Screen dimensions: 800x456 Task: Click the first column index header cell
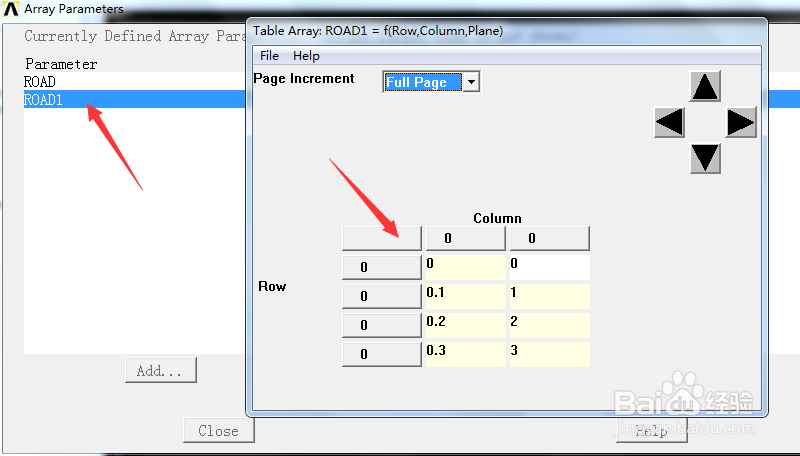tap(466, 238)
